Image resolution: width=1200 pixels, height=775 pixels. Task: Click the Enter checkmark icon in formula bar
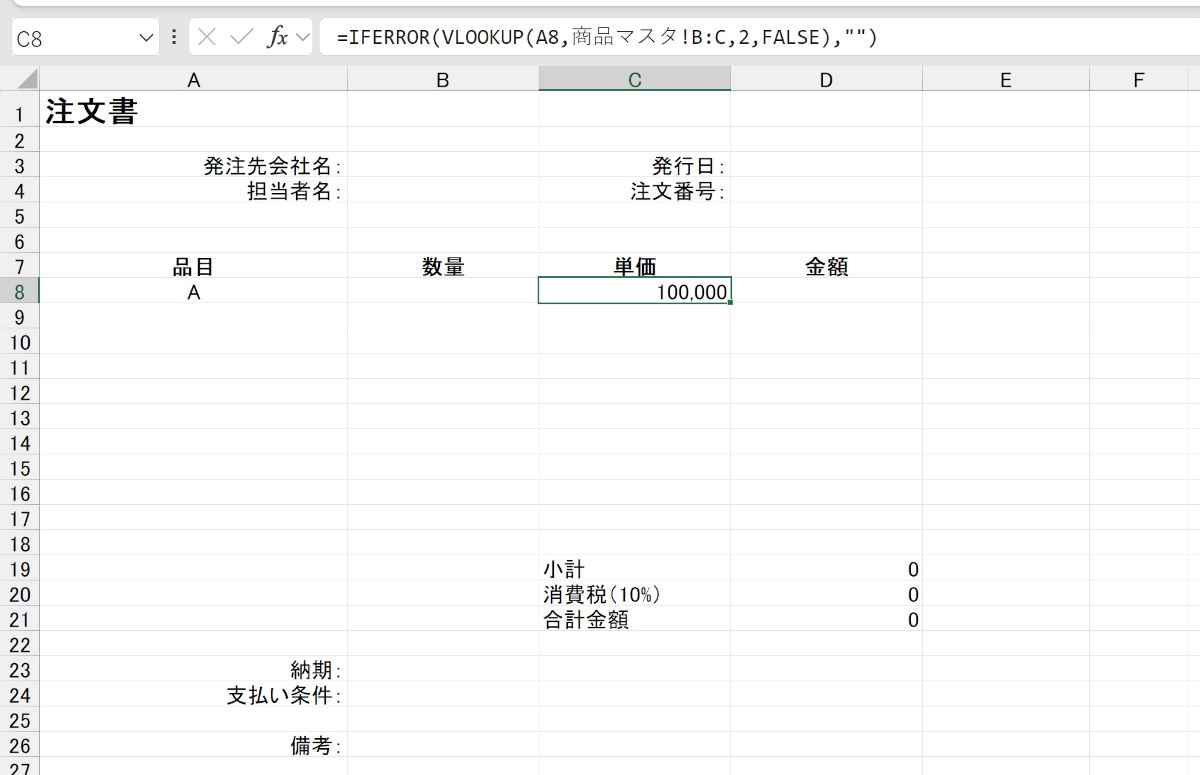tap(241, 38)
